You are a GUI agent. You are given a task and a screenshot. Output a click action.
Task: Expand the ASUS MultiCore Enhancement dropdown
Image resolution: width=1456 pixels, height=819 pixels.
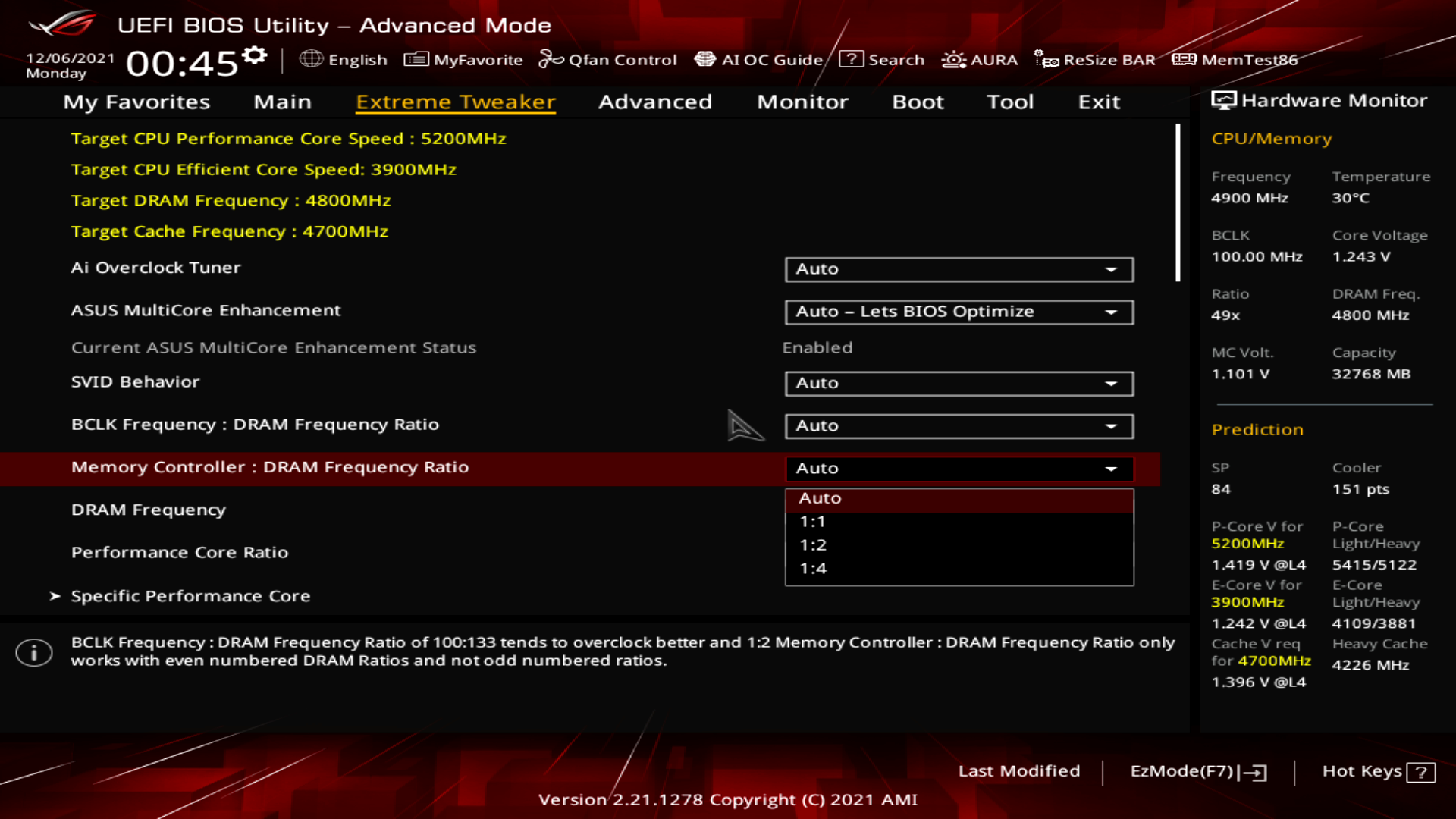point(959,312)
